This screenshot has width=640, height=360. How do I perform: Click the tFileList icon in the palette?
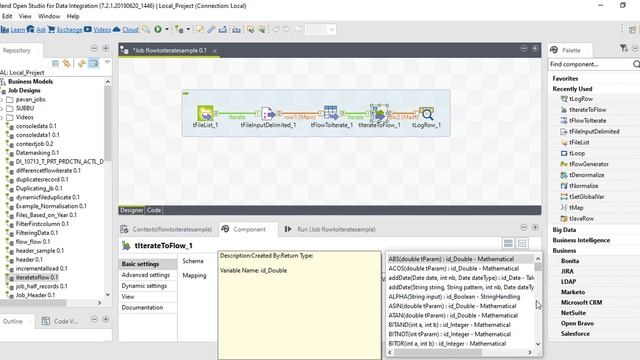tap(564, 142)
